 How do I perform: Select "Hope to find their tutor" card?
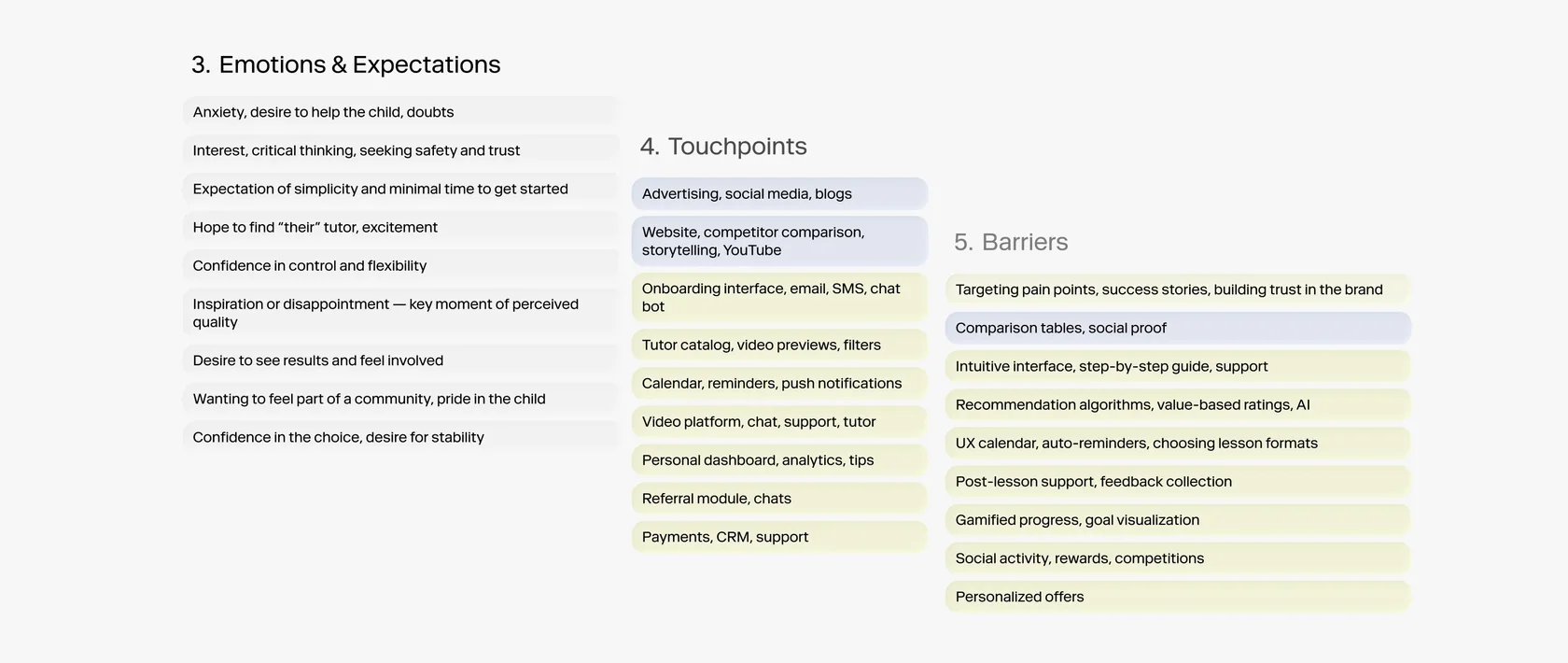[400, 227]
